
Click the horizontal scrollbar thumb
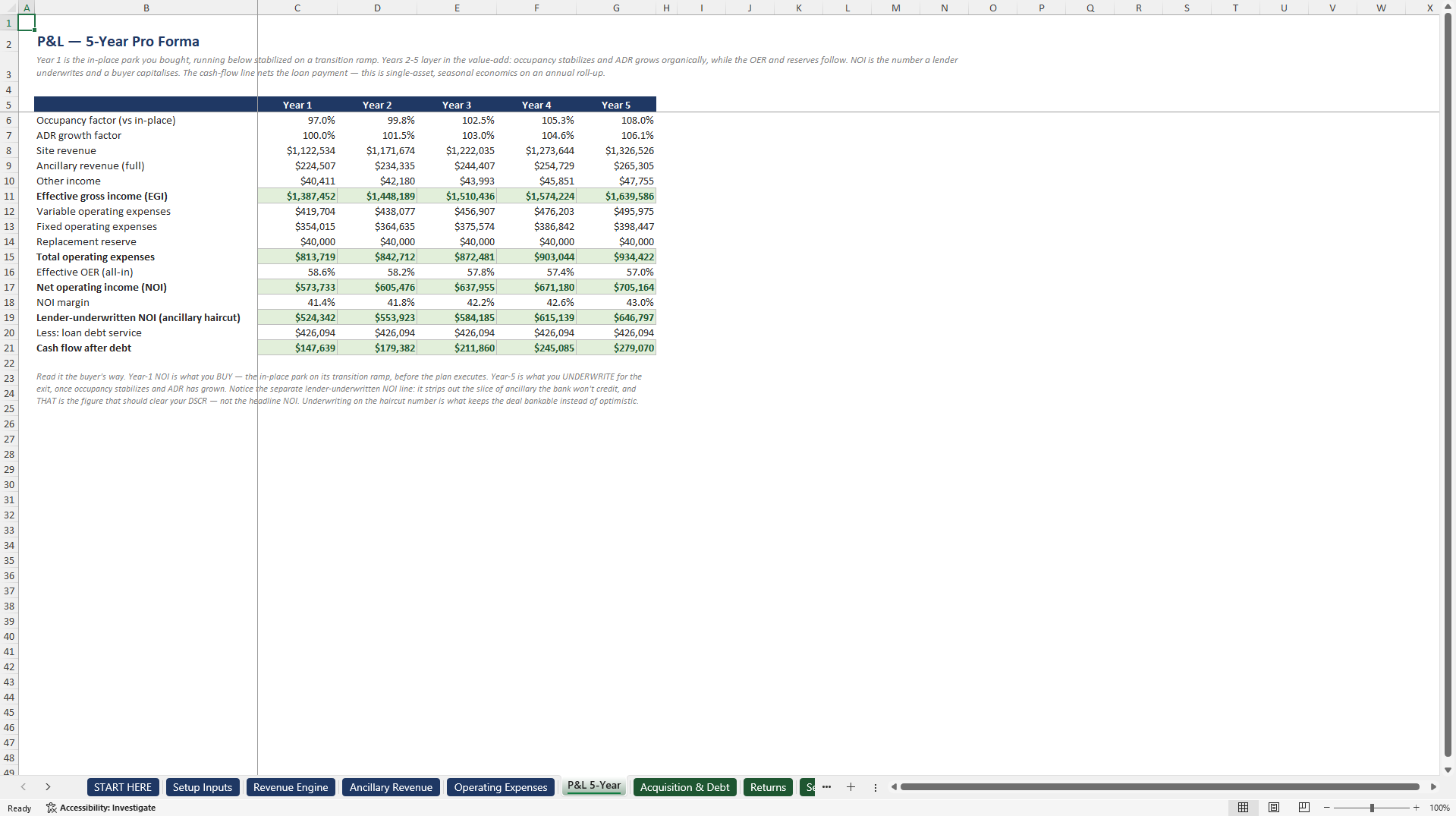coord(1159,787)
